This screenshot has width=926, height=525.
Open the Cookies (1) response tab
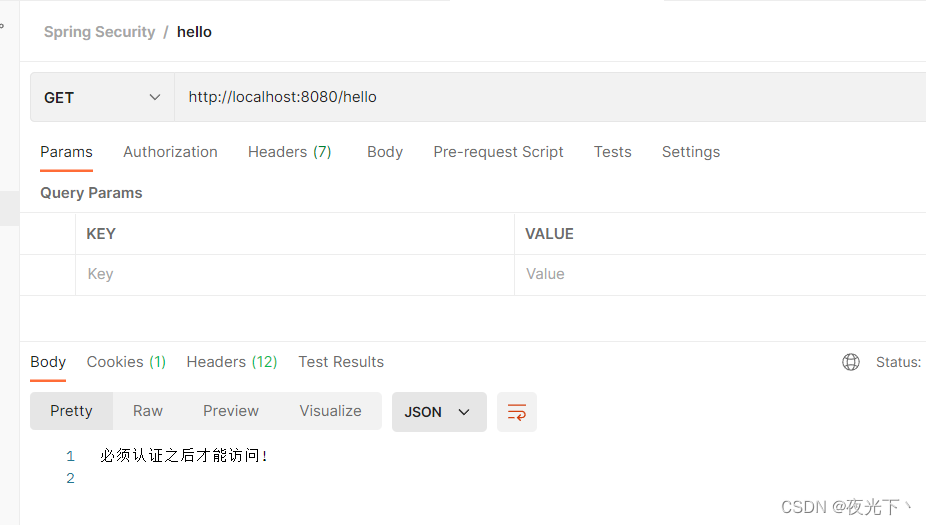[126, 362]
